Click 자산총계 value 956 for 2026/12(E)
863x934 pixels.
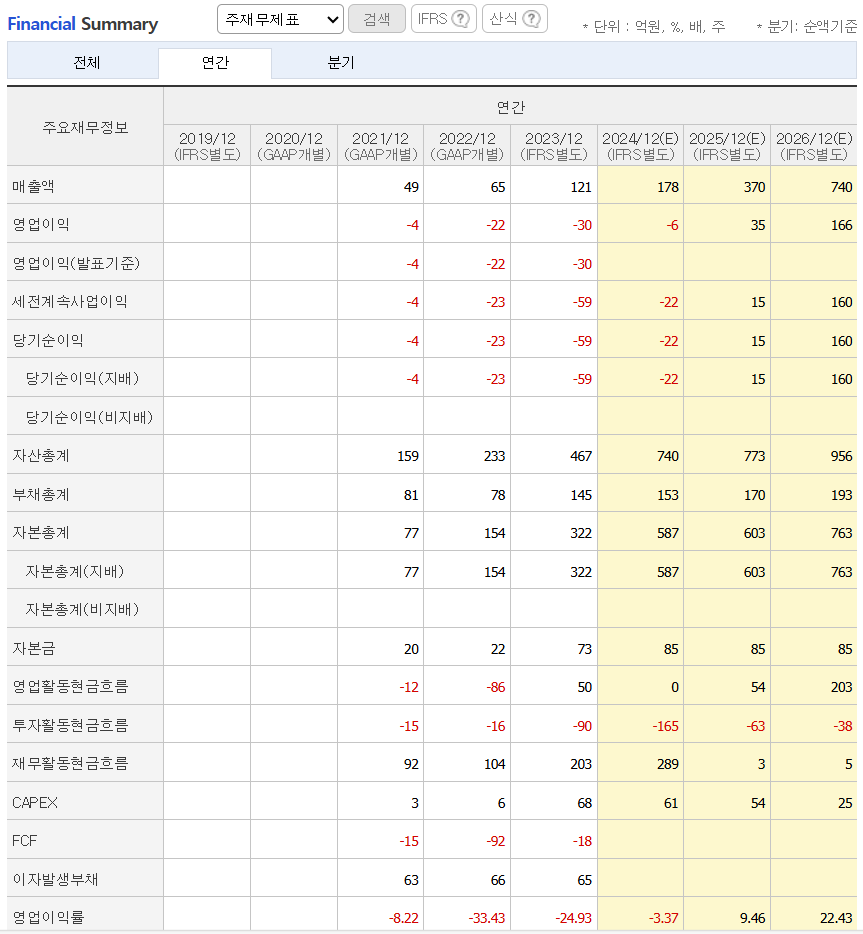(x=842, y=456)
